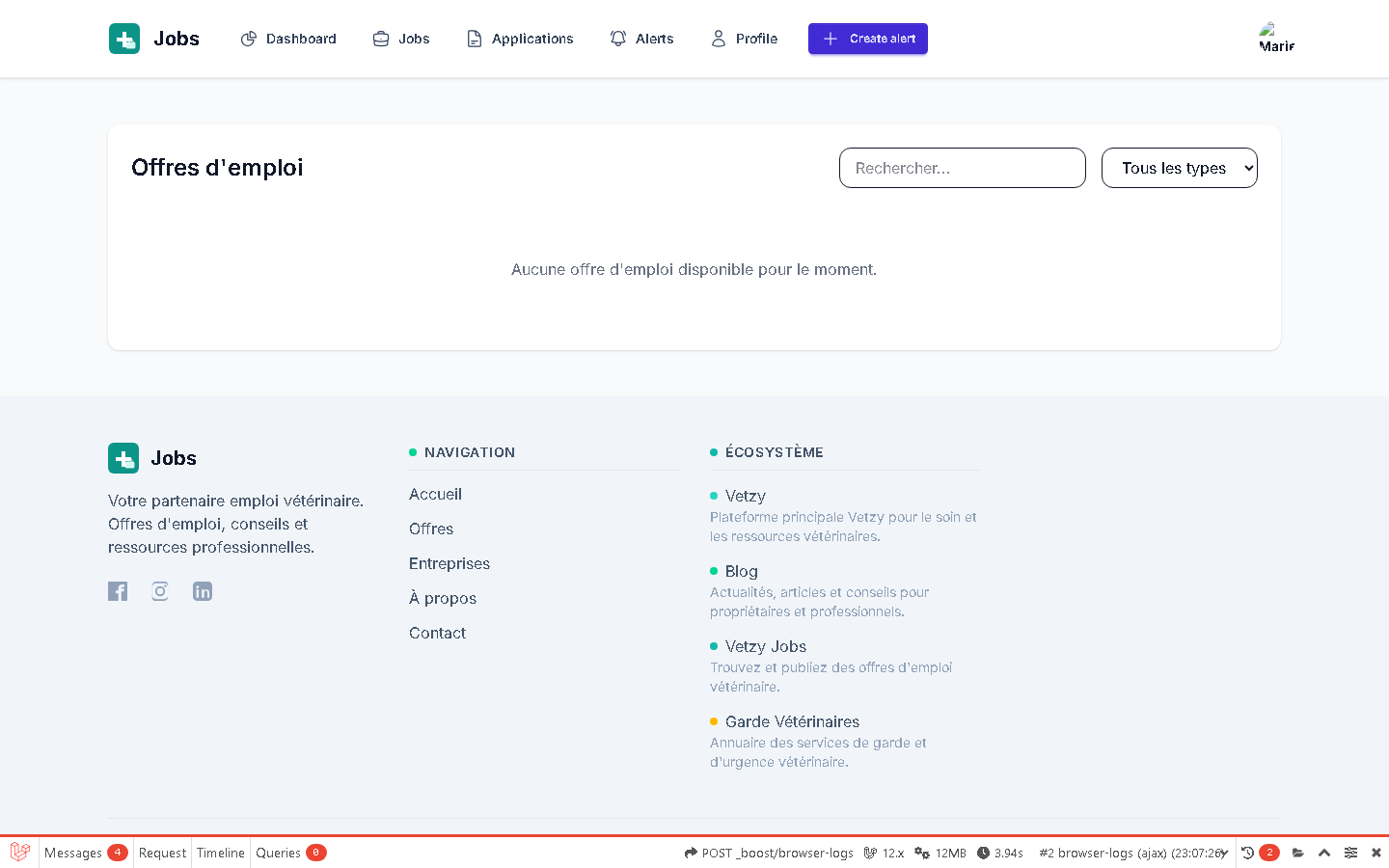Click the footer Jobs logo icon
The width and height of the screenshot is (1389, 868).
click(123, 458)
